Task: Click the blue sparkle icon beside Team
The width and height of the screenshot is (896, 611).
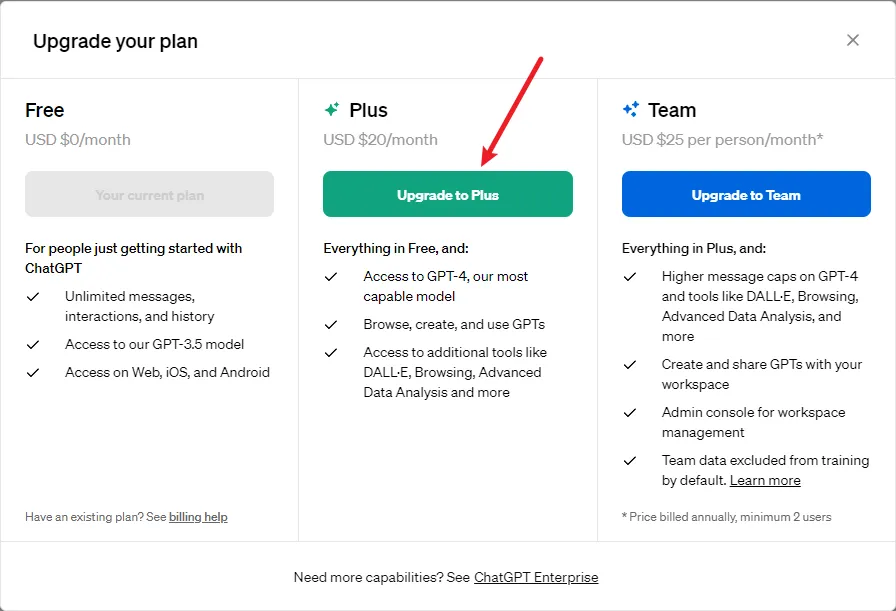Action: [x=630, y=110]
